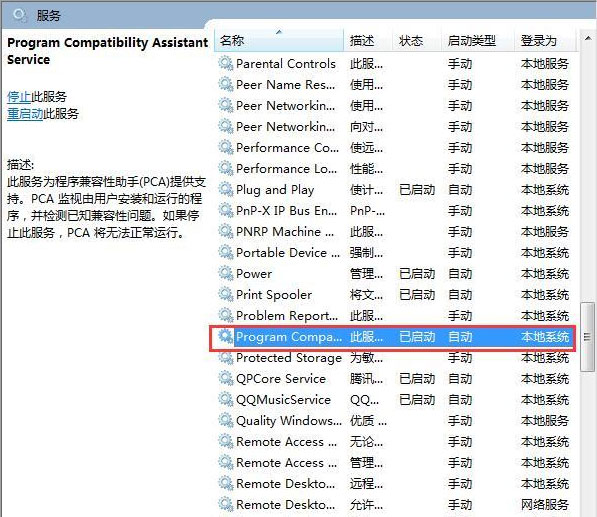This screenshot has width=597, height=517.
Task: Click 已启动 status in Print Spooler row
Action: (x=417, y=295)
